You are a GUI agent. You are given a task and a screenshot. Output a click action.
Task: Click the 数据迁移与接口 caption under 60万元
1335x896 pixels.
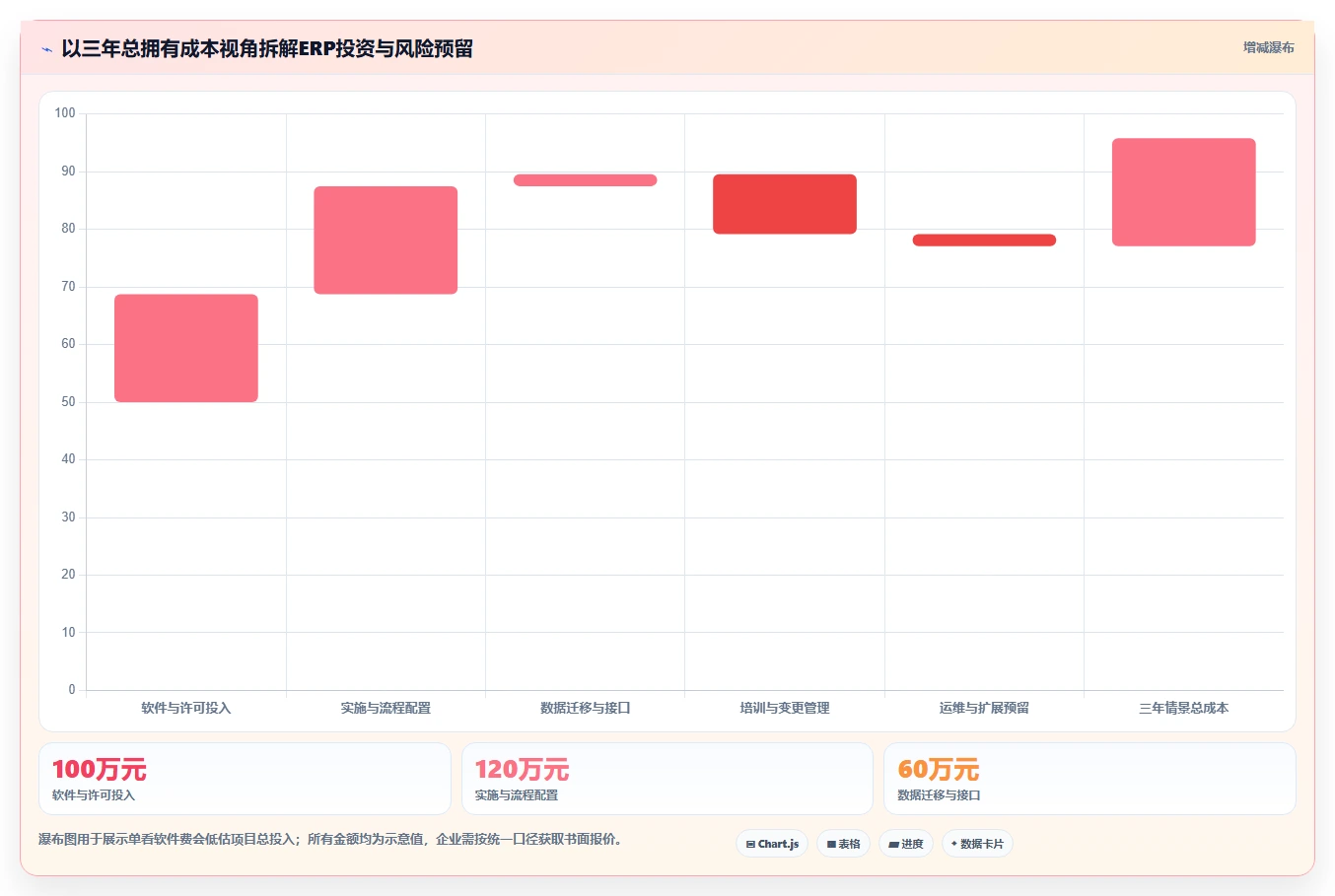(939, 795)
